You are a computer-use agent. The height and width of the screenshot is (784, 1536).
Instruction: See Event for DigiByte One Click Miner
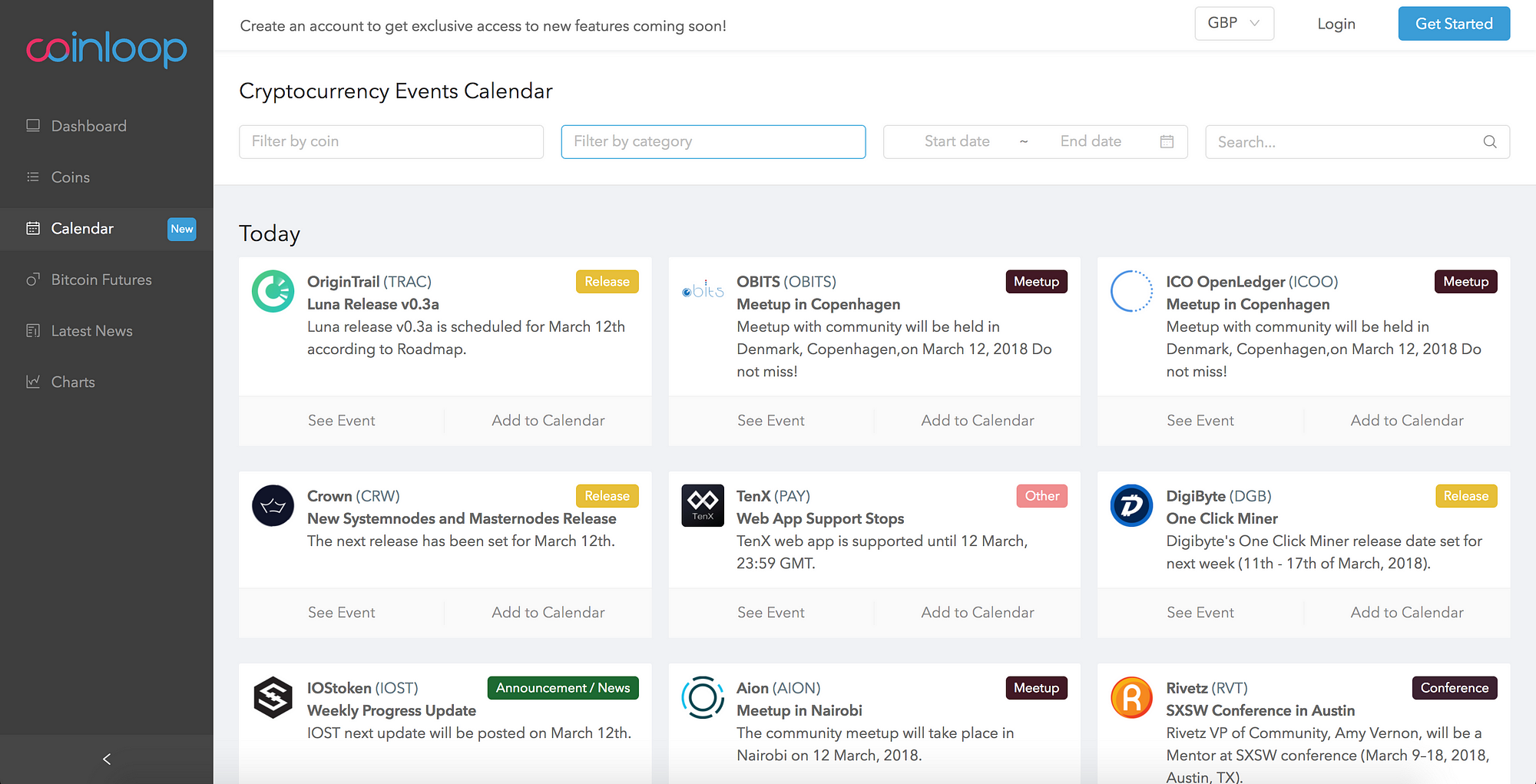(x=1200, y=613)
